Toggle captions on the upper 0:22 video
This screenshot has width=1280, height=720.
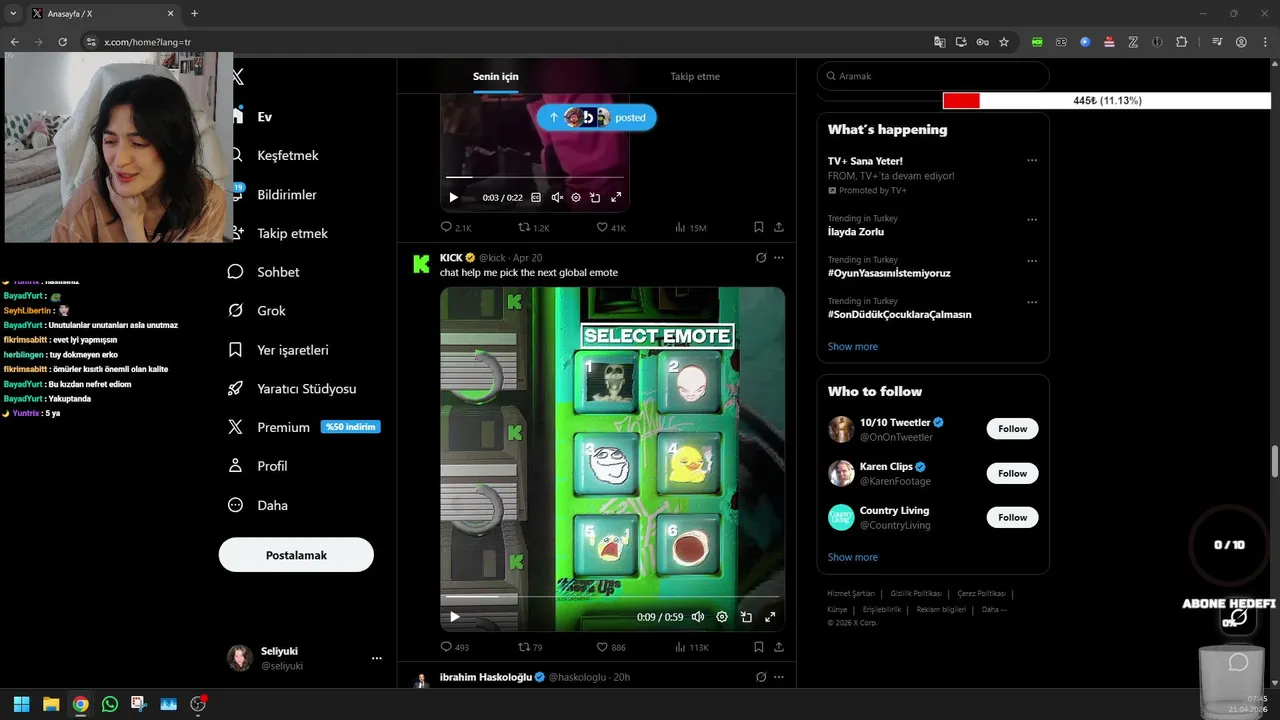tap(536, 198)
